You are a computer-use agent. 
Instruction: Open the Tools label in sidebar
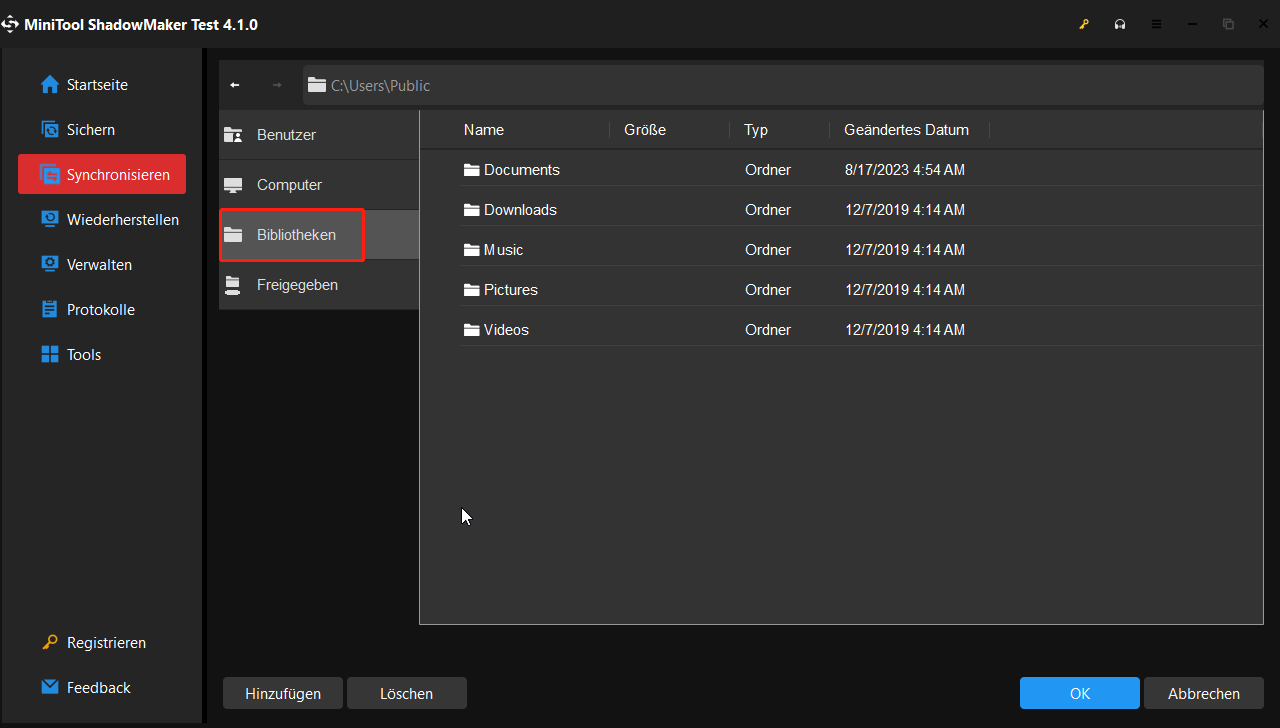tap(84, 355)
